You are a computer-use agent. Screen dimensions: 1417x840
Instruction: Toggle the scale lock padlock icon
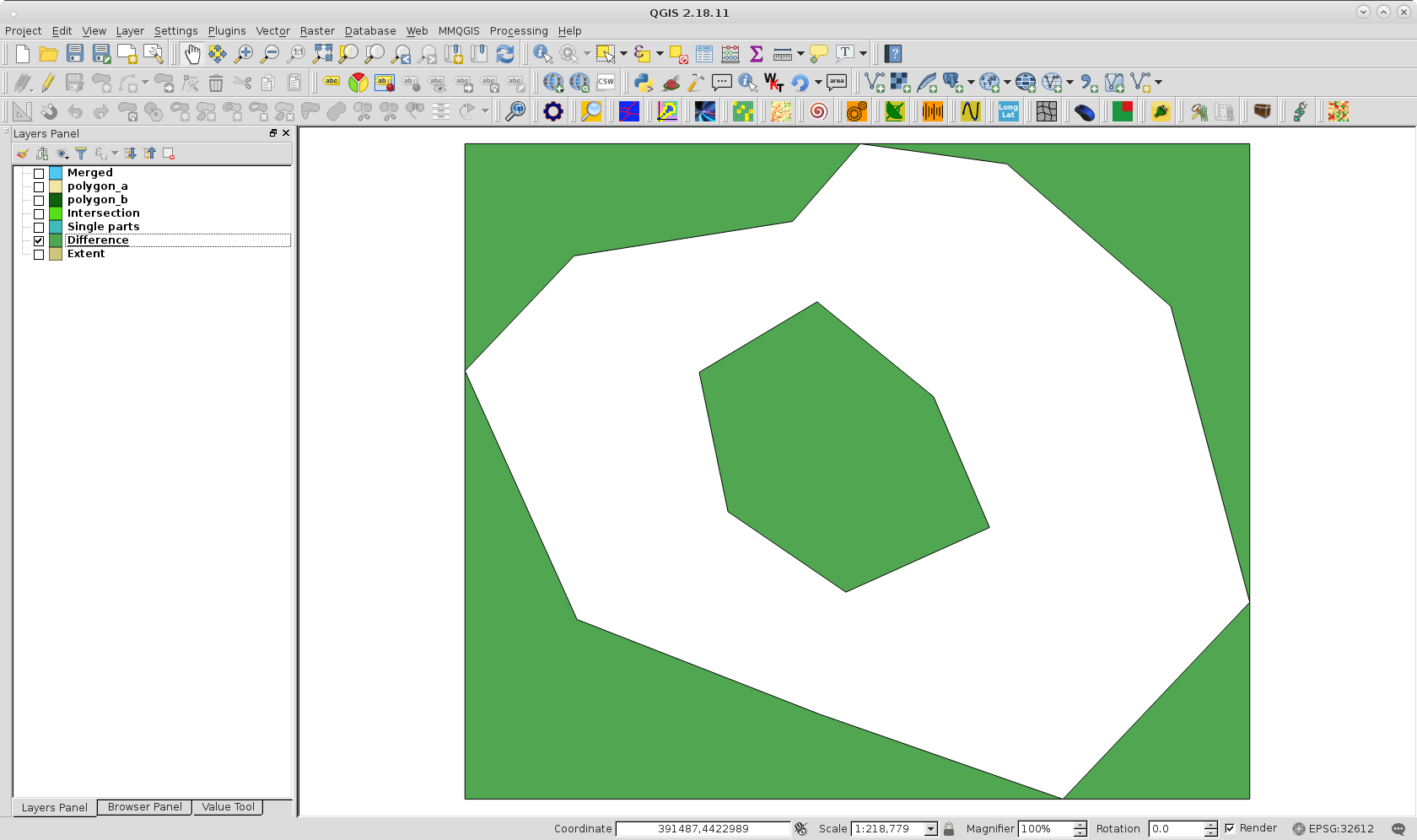[x=949, y=829]
